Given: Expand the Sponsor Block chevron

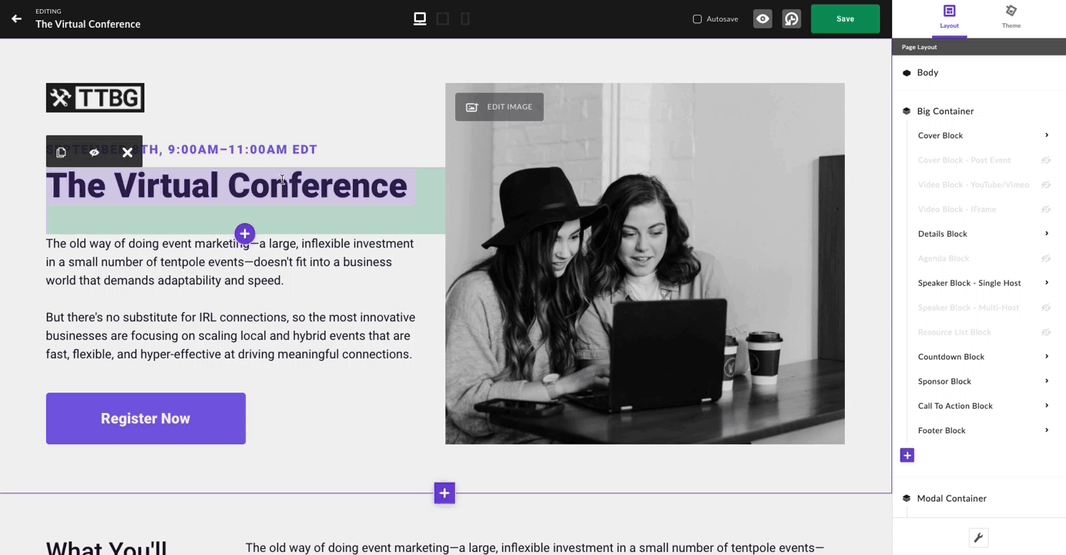Looking at the screenshot, I should click(x=1046, y=381).
